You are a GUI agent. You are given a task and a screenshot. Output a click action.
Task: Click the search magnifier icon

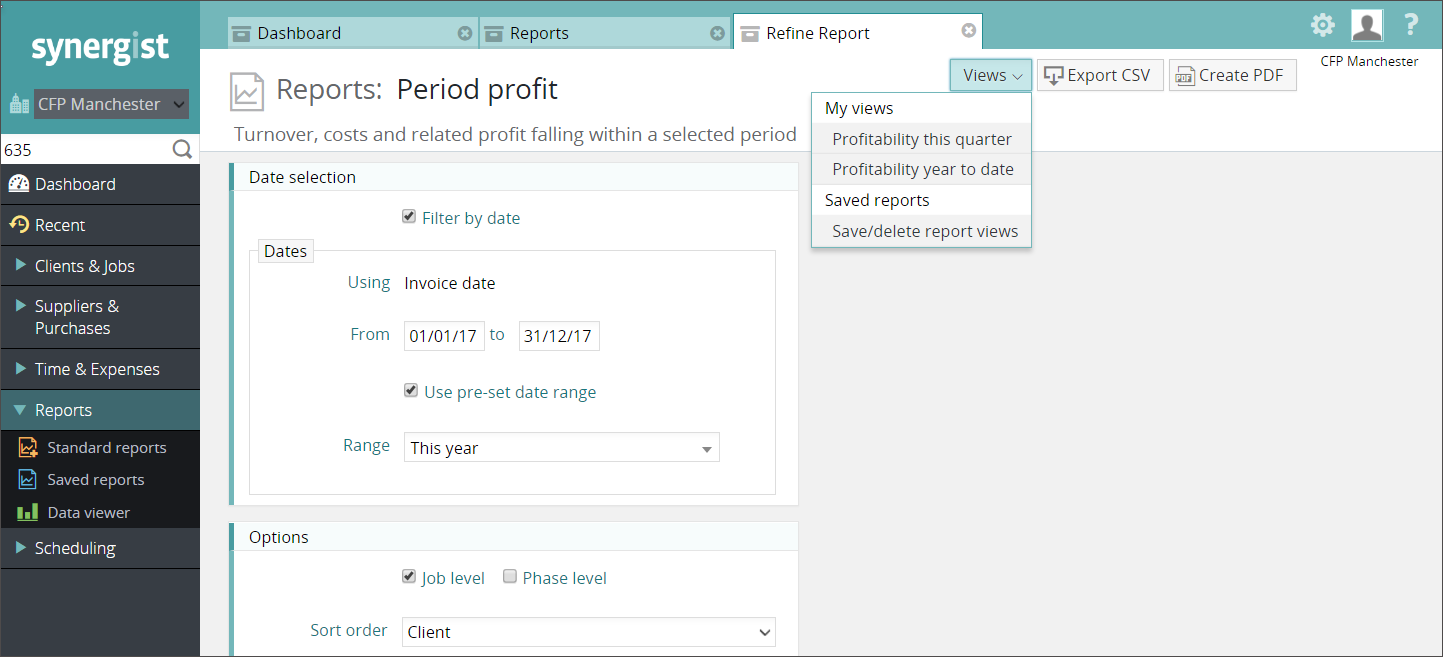[182, 150]
